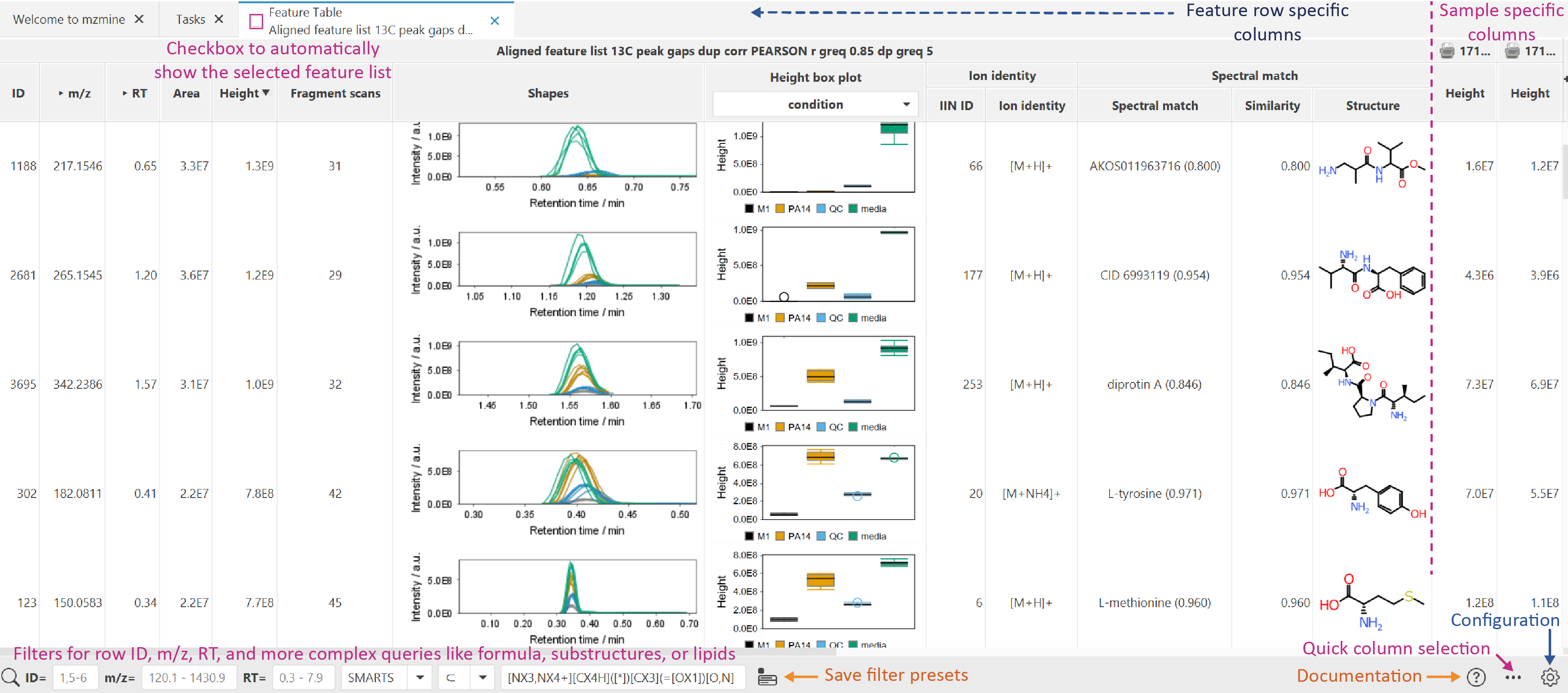Click the green media legend swatch in row 3695's box plot

click(853, 426)
